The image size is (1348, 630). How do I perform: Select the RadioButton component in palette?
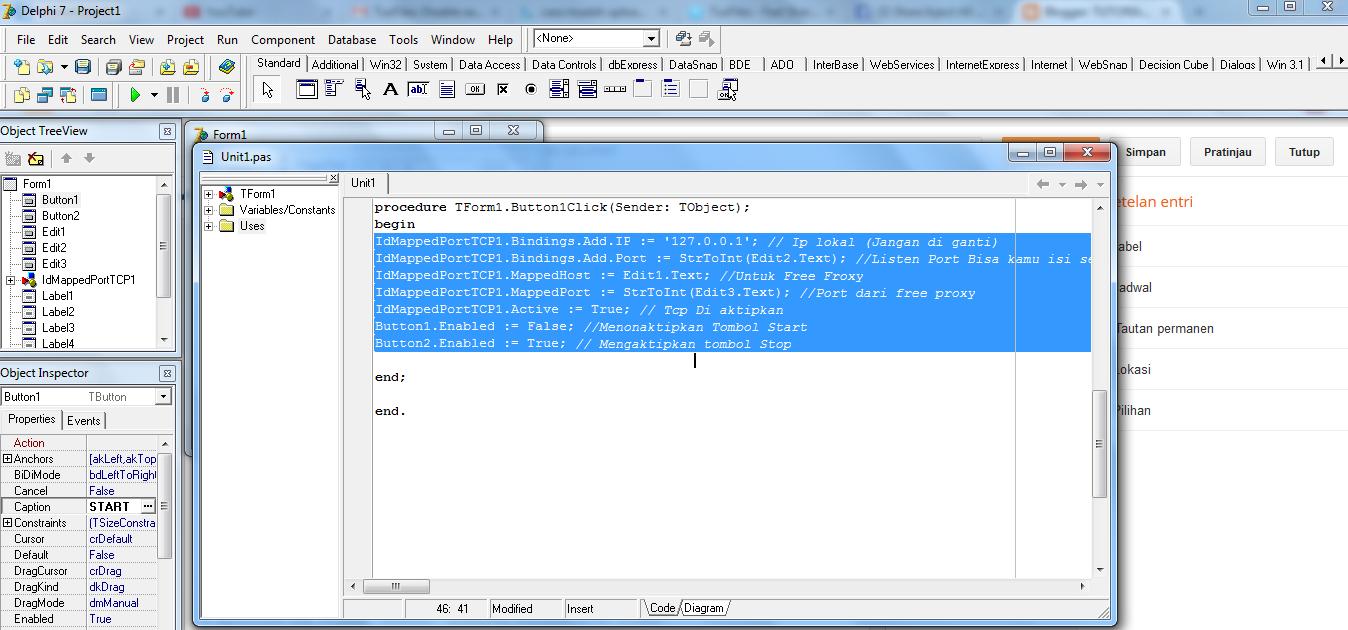531,89
